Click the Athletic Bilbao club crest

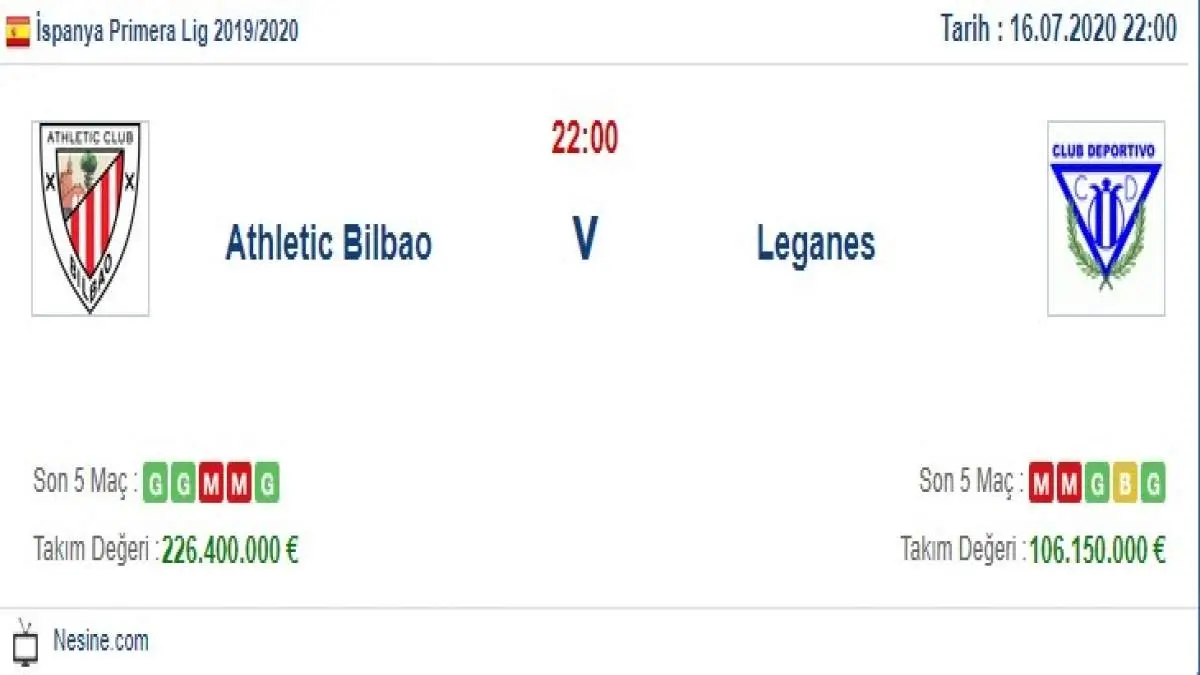coord(90,218)
